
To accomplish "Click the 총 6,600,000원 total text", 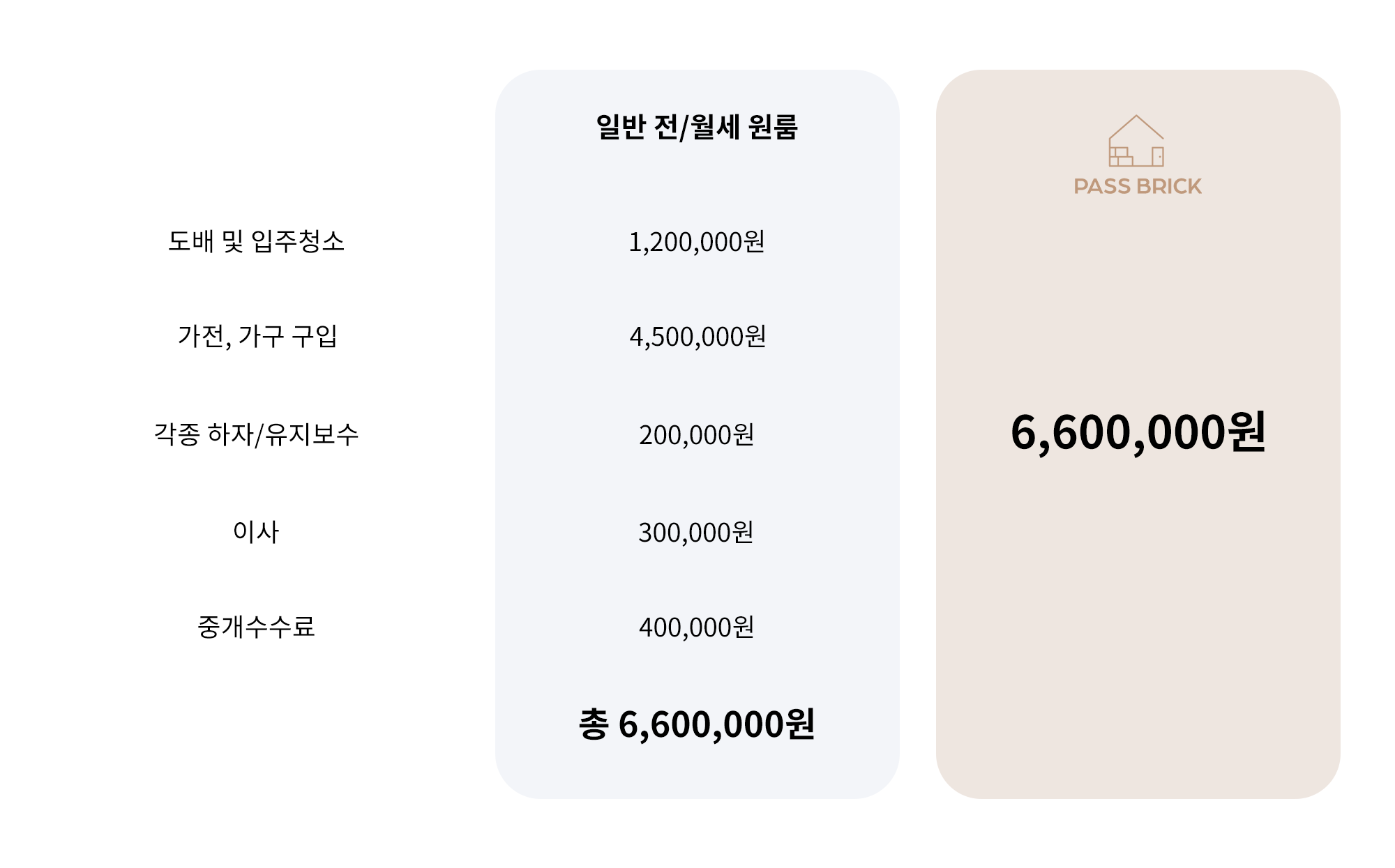I will pyautogui.click(x=697, y=724).
